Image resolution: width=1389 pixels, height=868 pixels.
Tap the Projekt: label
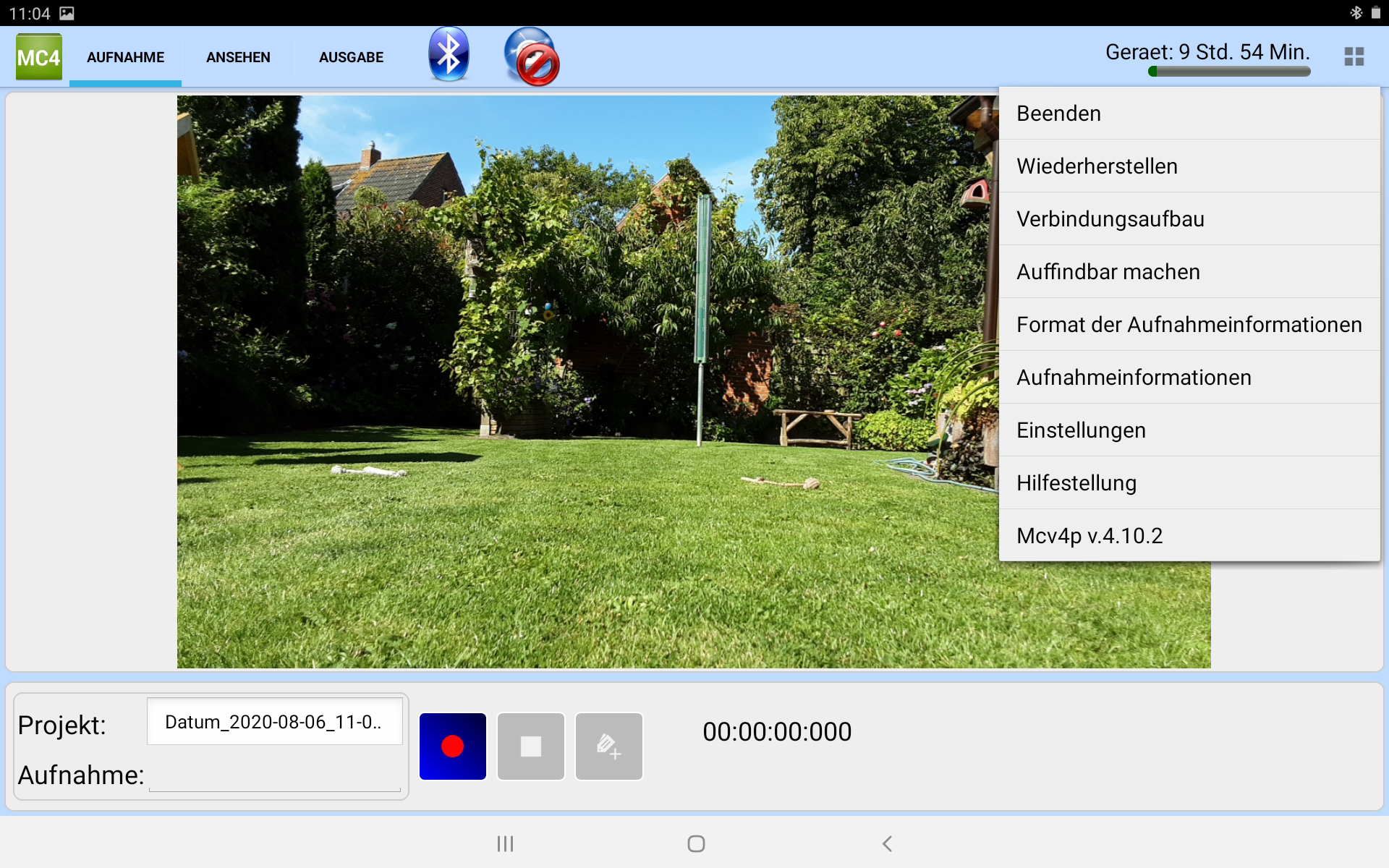click(x=62, y=725)
